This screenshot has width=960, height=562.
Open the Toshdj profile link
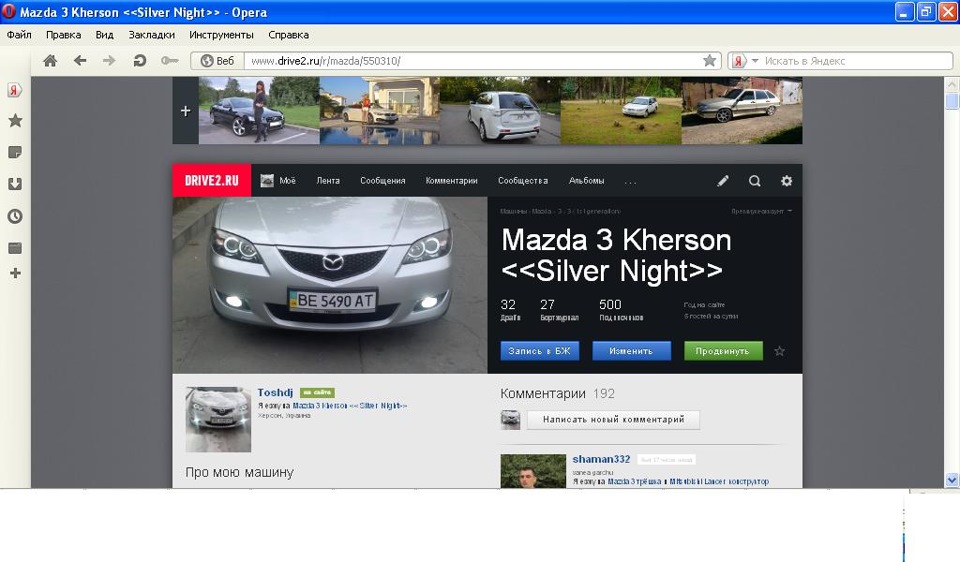pos(275,392)
